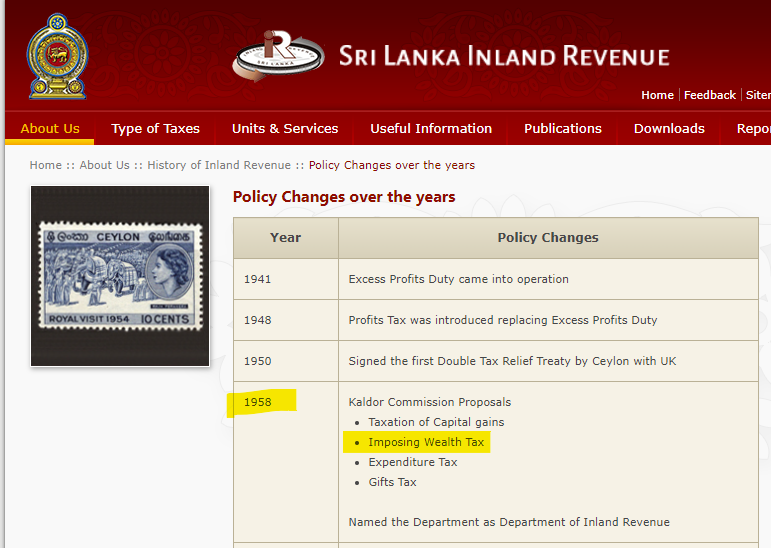
Task: Click the Sri Lanka Inland Revenue title
Action: point(504,56)
